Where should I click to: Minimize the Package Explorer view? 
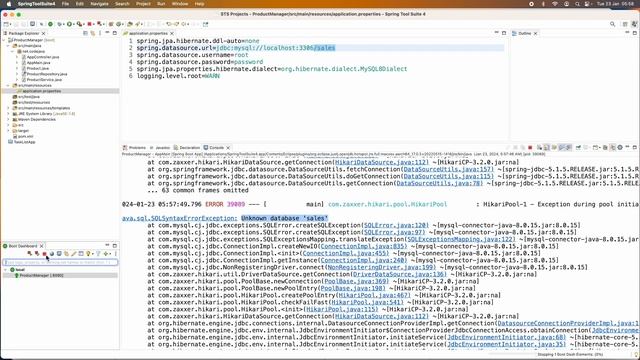tap(107, 33)
